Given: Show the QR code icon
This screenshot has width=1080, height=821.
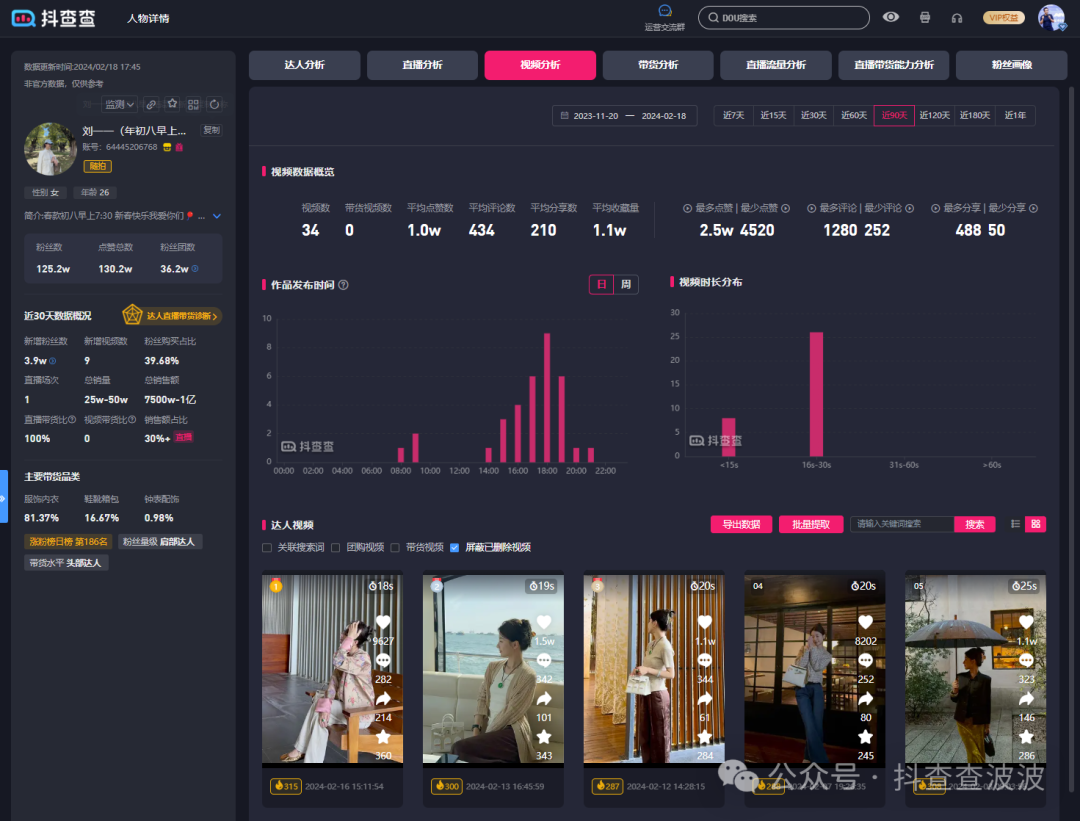Looking at the screenshot, I should point(194,104).
